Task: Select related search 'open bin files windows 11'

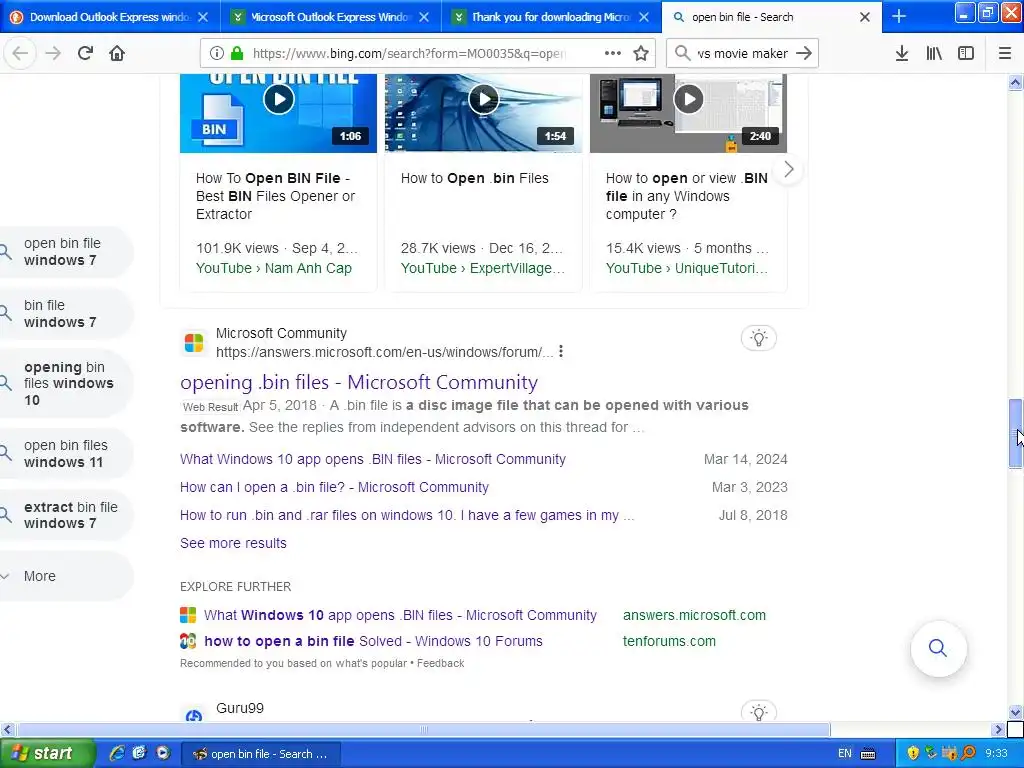Action: point(65,453)
